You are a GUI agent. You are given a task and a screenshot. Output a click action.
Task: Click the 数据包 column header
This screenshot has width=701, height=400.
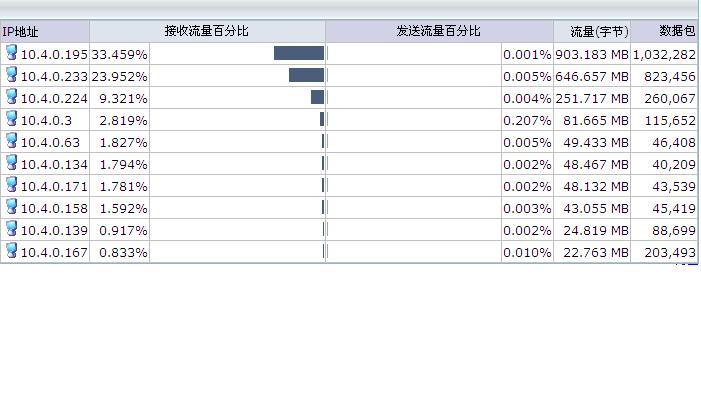[663, 31]
